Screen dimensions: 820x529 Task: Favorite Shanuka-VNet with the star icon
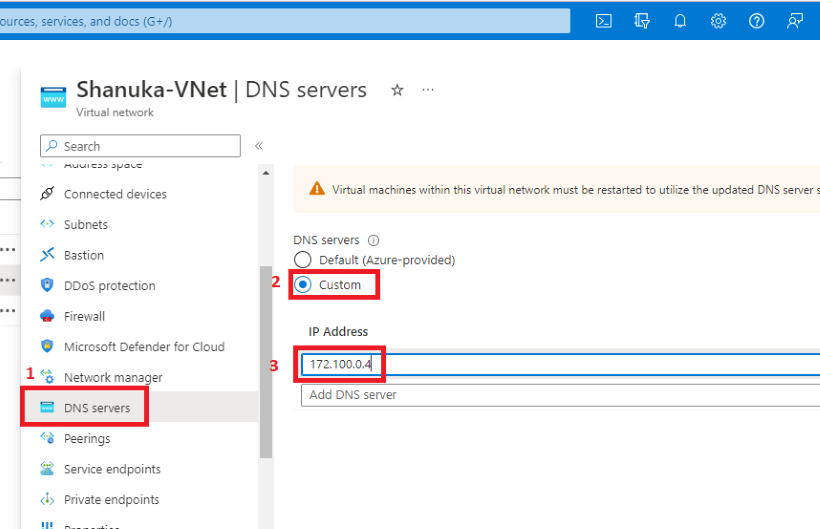tap(397, 90)
